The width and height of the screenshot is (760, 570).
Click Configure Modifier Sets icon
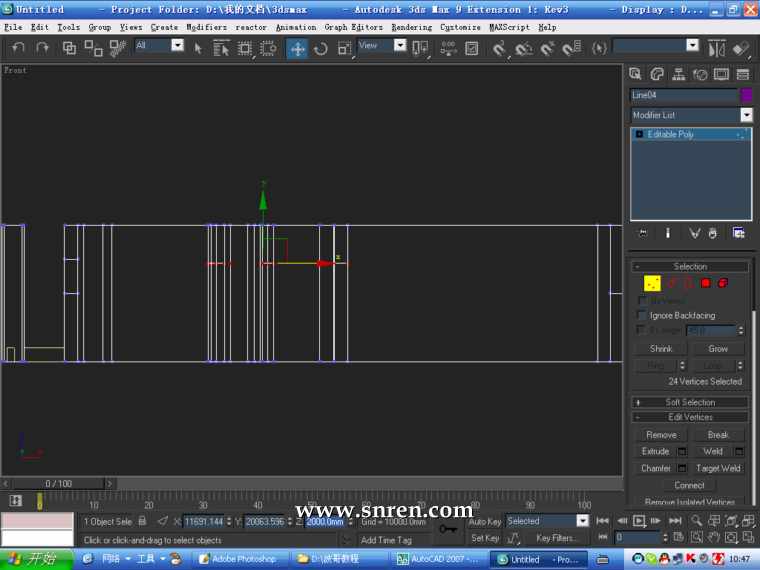coord(738,234)
